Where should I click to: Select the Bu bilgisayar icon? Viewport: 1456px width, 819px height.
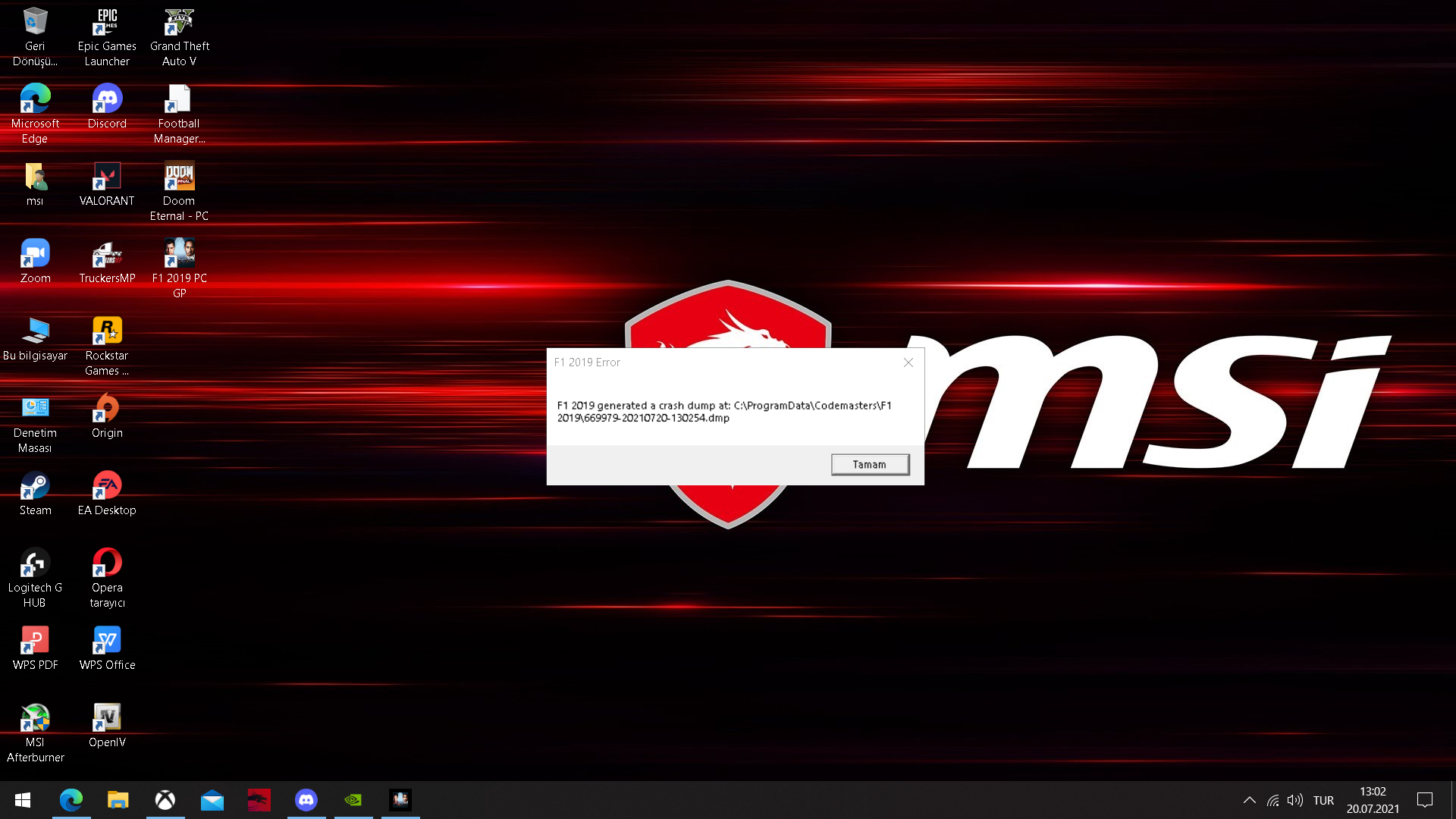pos(35,338)
